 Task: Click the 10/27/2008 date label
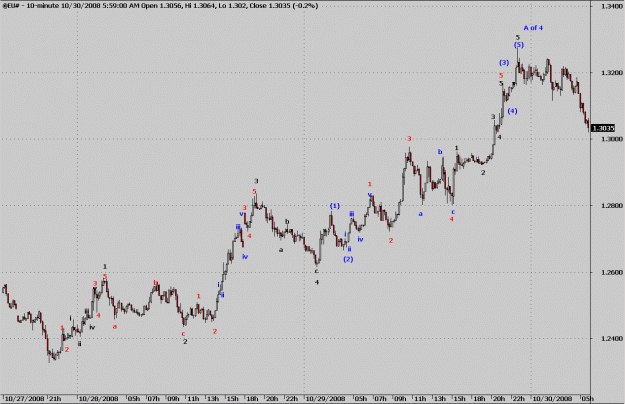24,398
